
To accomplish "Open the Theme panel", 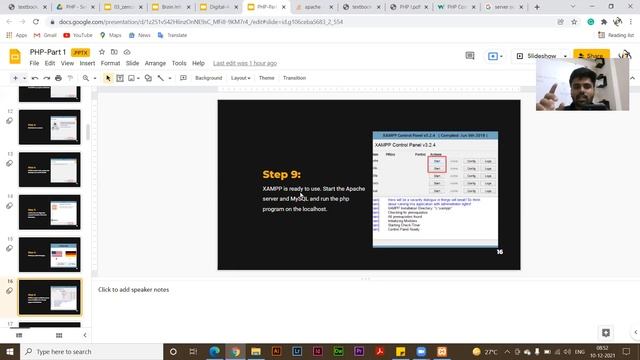I will pyautogui.click(x=267, y=78).
